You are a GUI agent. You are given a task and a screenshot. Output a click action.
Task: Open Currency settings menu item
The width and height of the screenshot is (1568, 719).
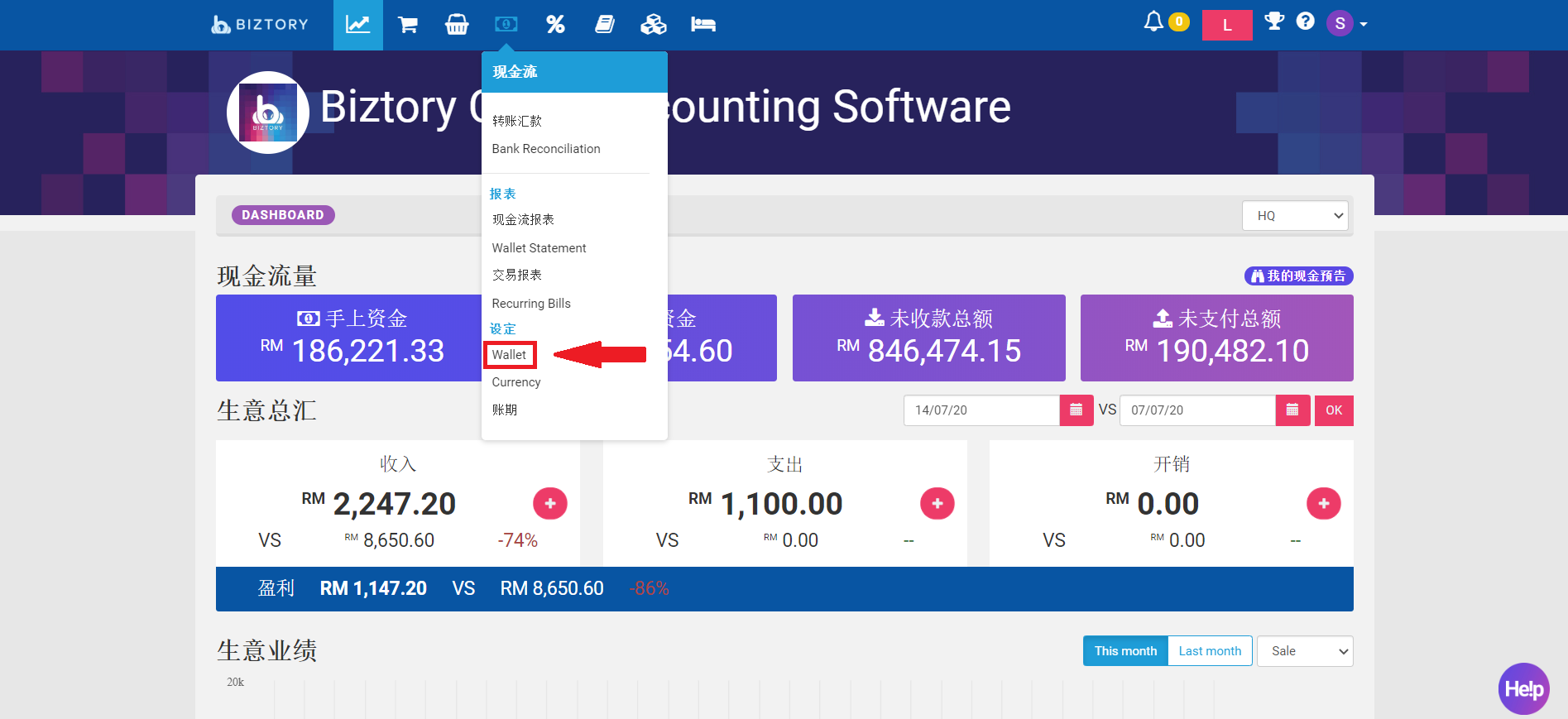click(516, 382)
